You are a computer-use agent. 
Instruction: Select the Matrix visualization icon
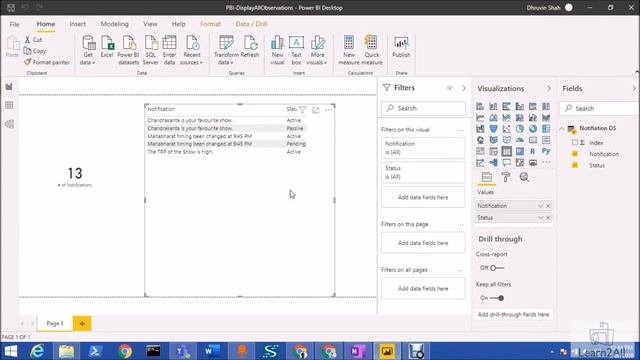[520, 151]
